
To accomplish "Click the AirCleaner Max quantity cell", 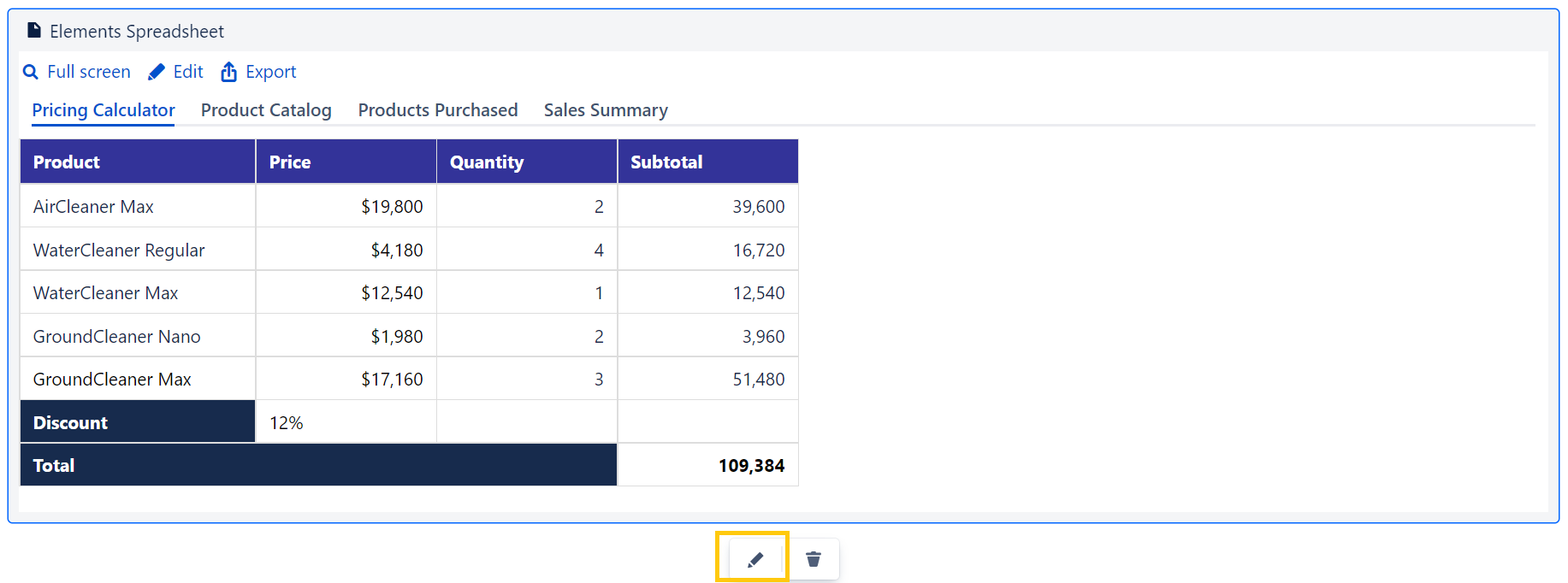I will click(527, 206).
